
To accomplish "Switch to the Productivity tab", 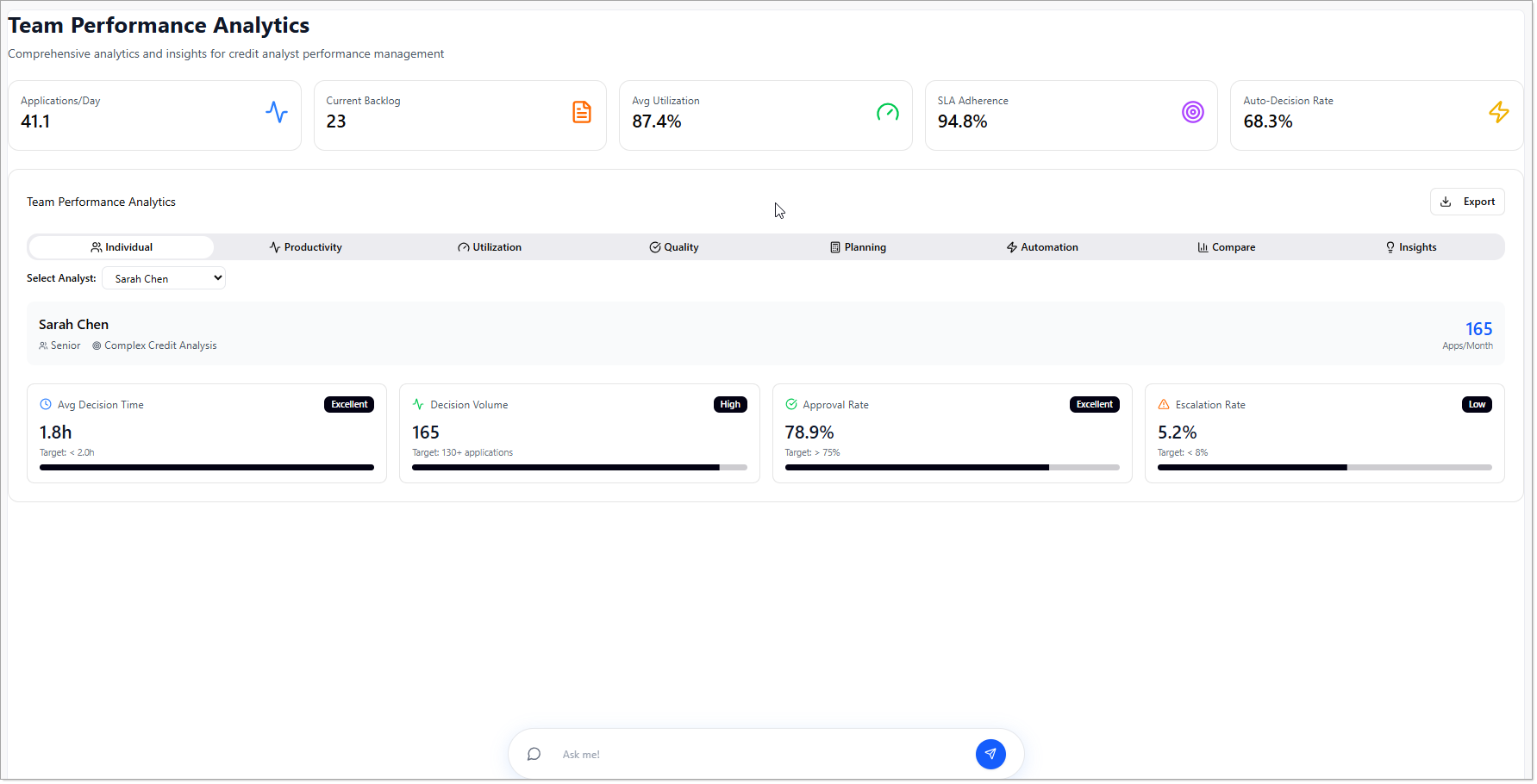I will [306, 247].
